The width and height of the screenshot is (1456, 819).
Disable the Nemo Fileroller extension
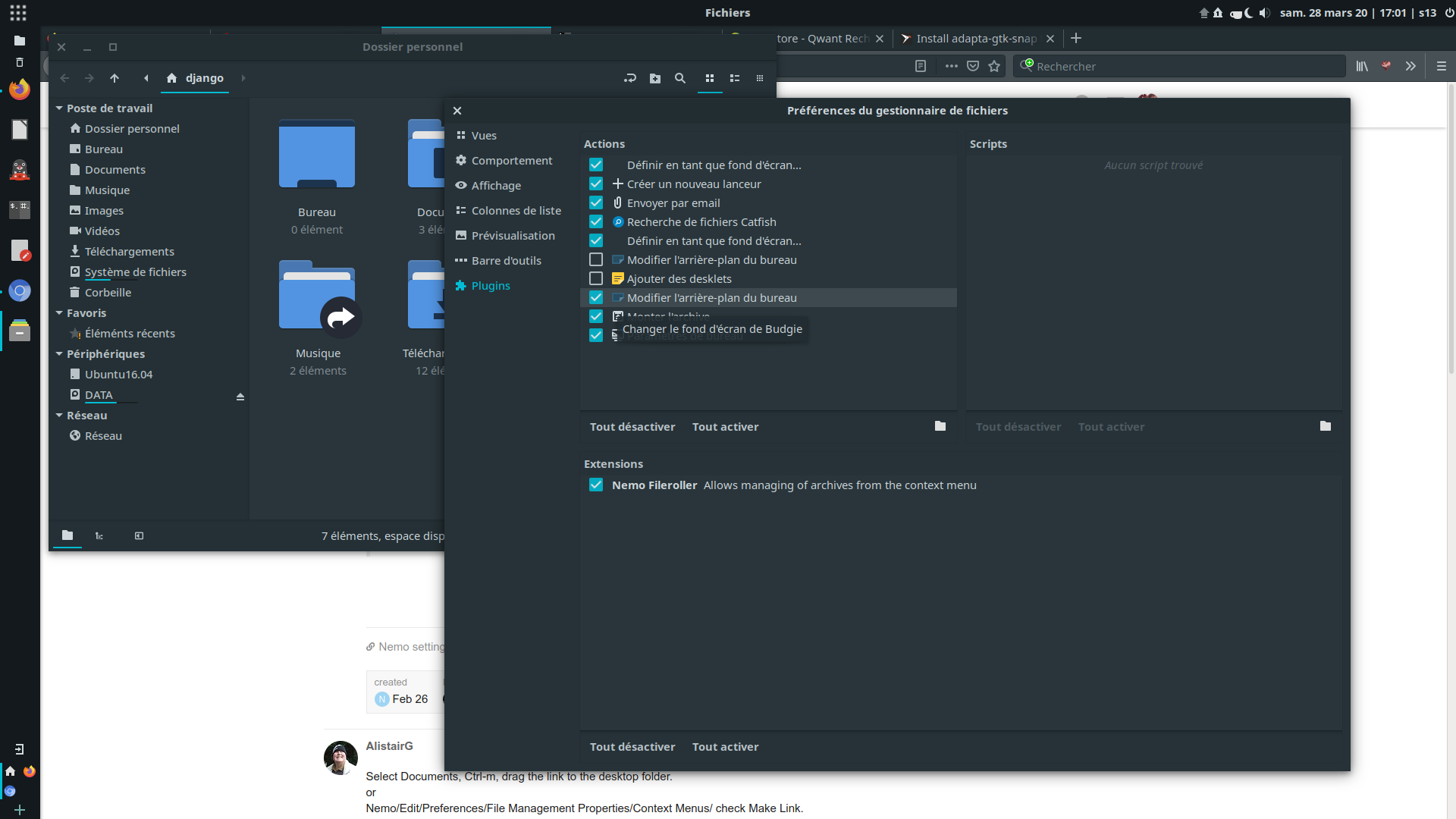(596, 485)
